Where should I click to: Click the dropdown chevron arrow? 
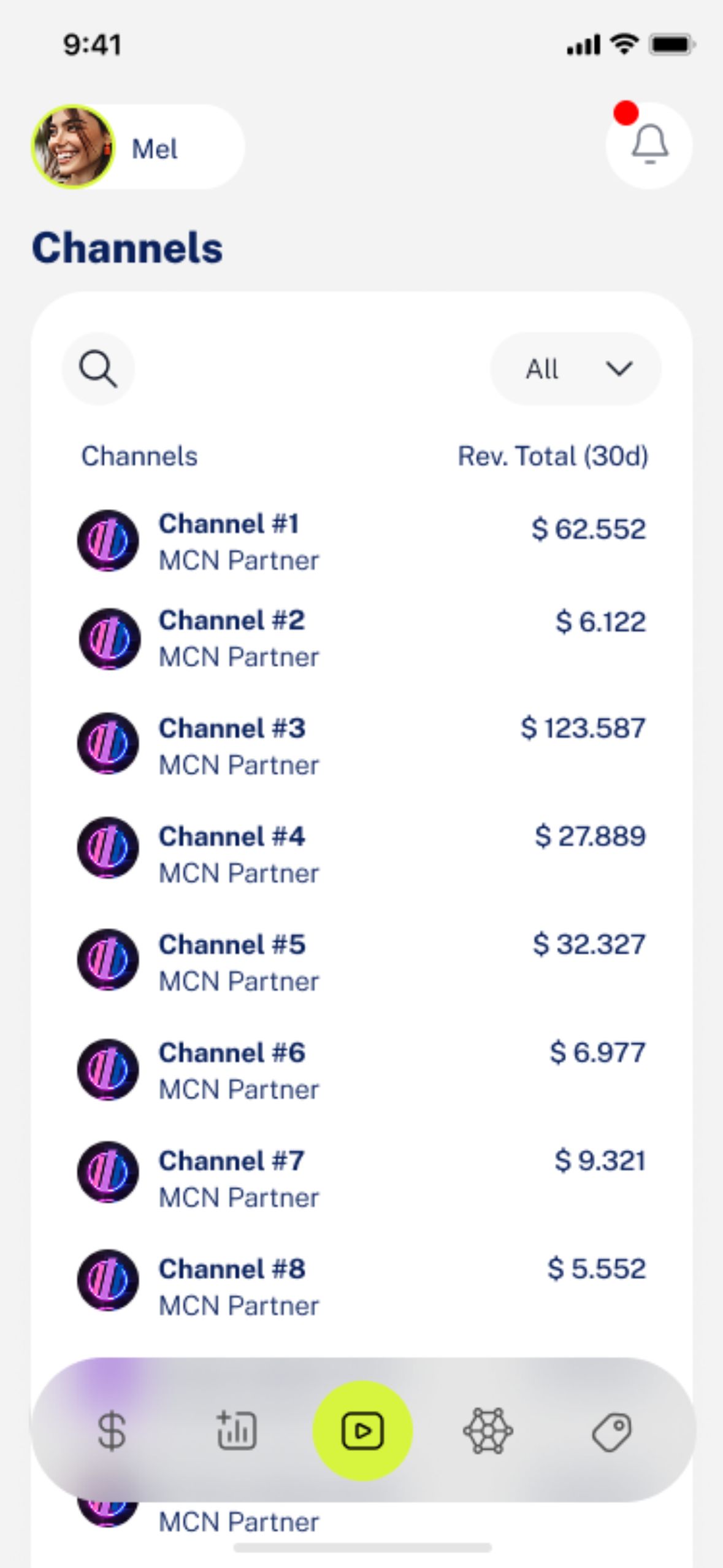point(619,369)
